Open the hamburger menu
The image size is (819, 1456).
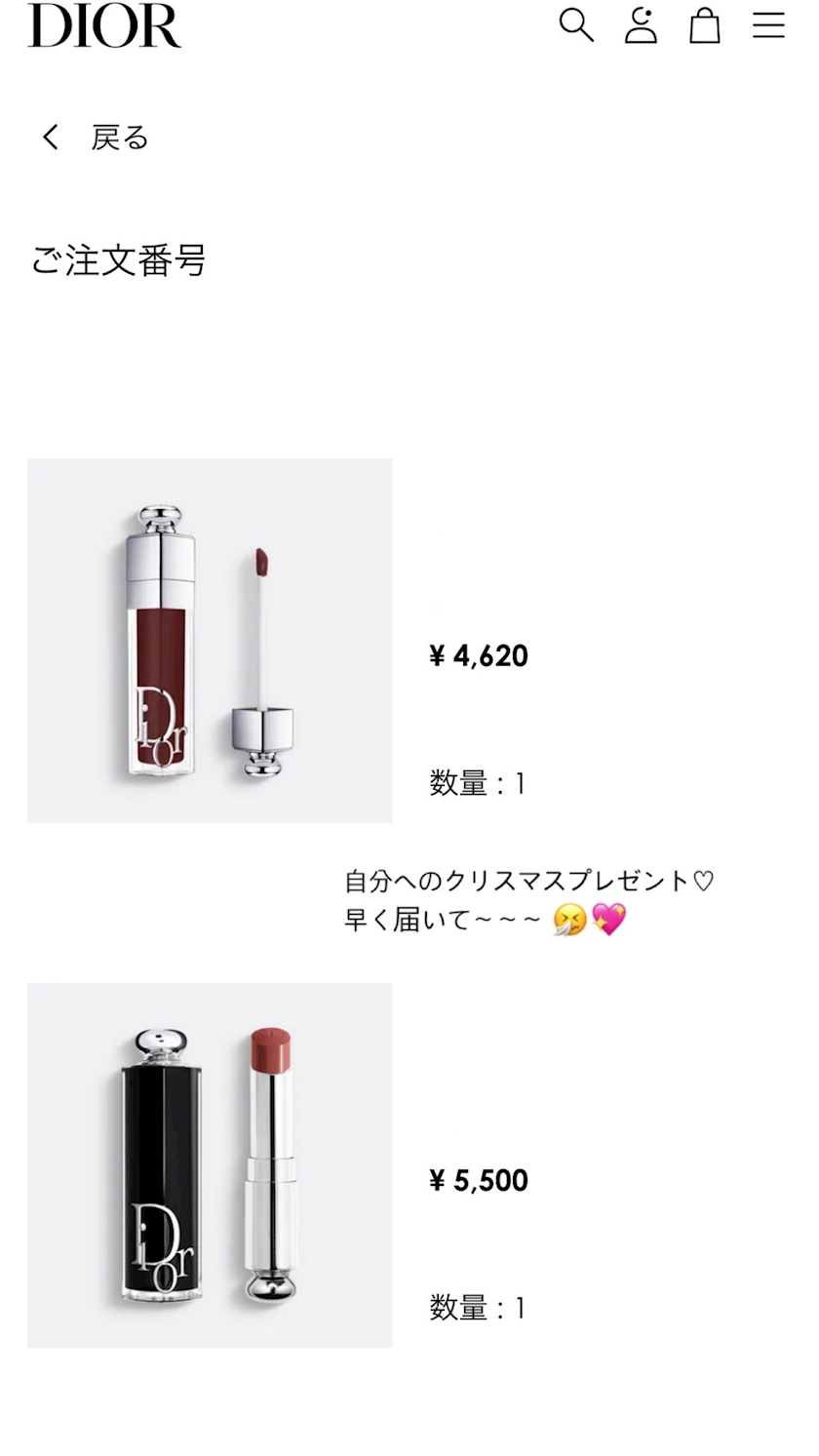point(768,25)
